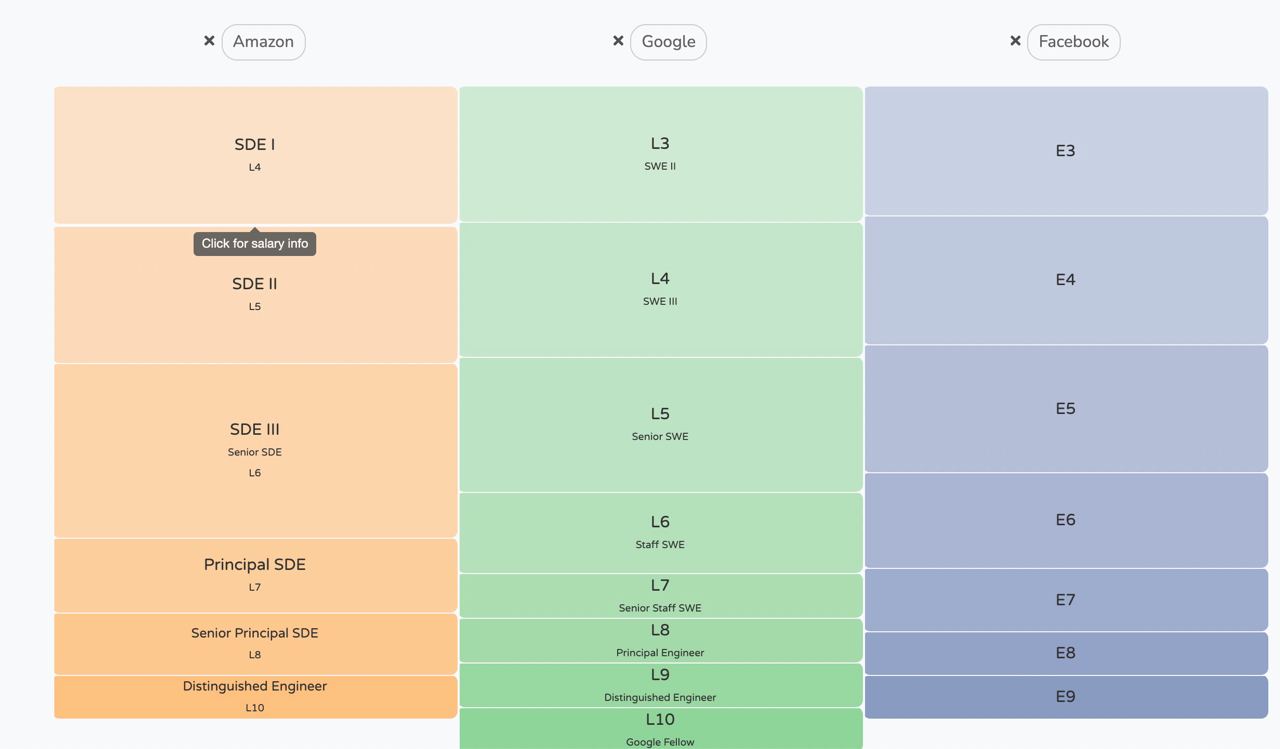Open Facebook E5 level block

click(1066, 409)
